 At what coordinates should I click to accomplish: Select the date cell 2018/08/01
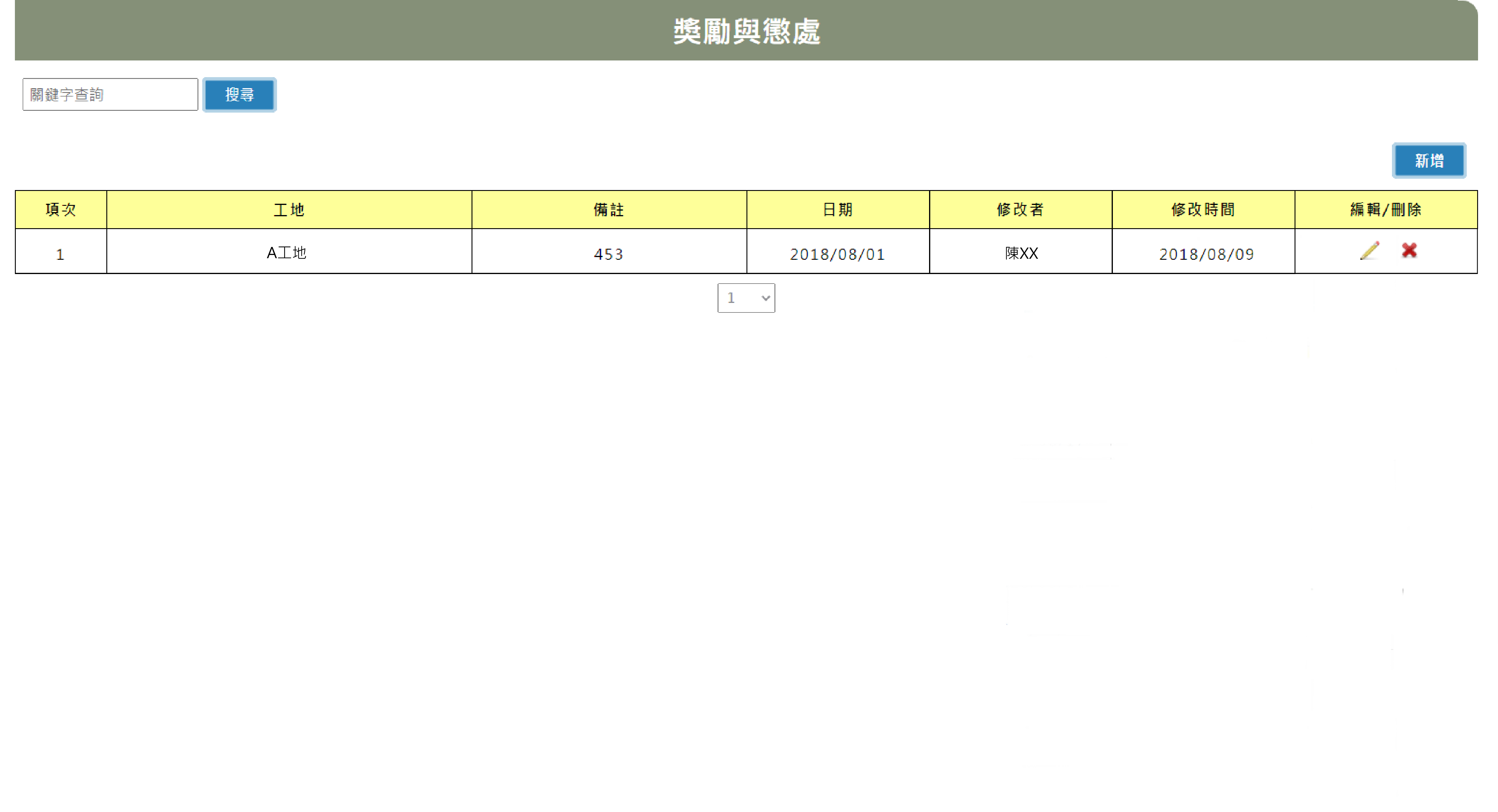pyautogui.click(x=838, y=251)
